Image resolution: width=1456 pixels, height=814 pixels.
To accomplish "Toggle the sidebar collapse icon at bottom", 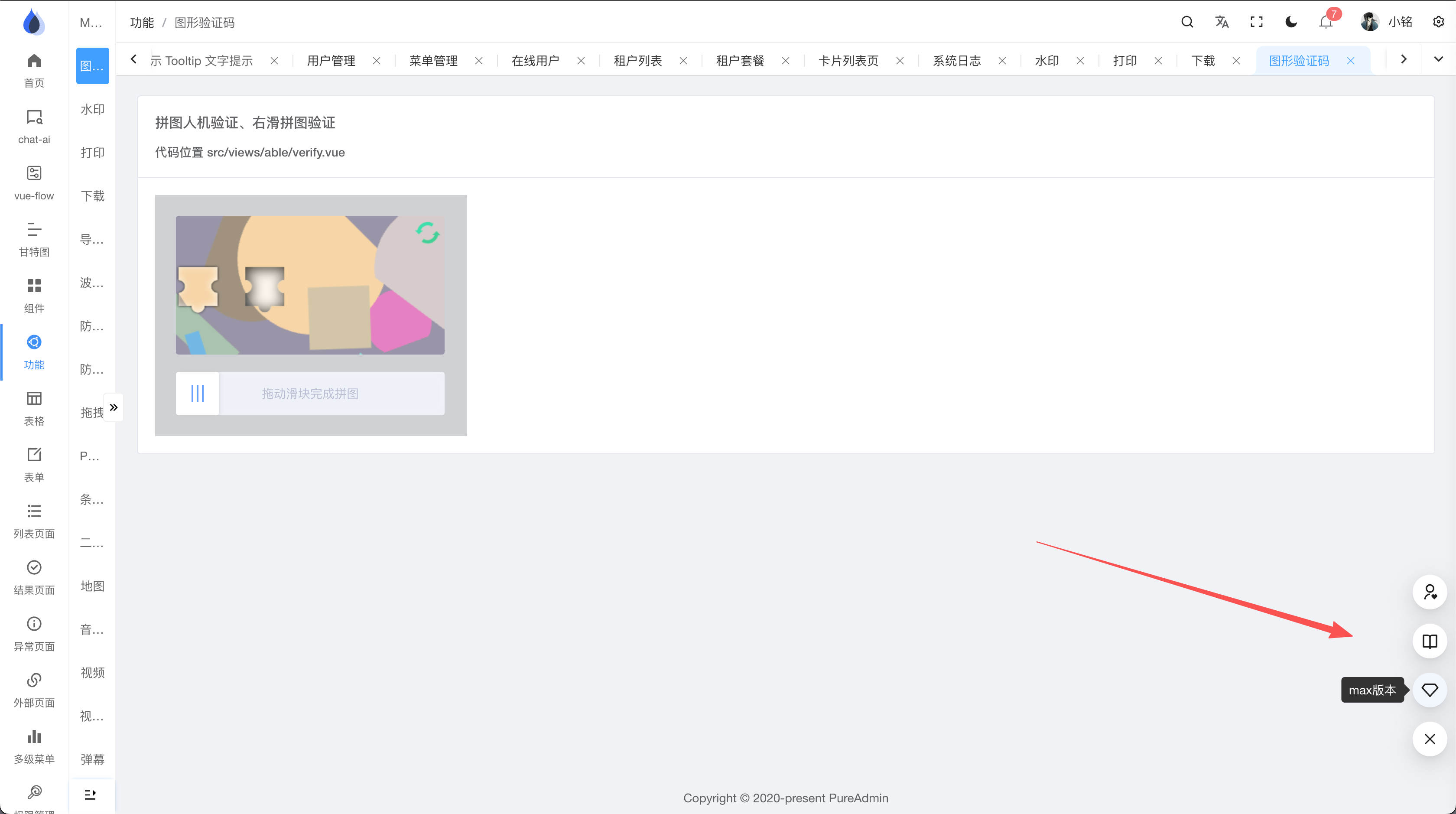I will click(90, 795).
